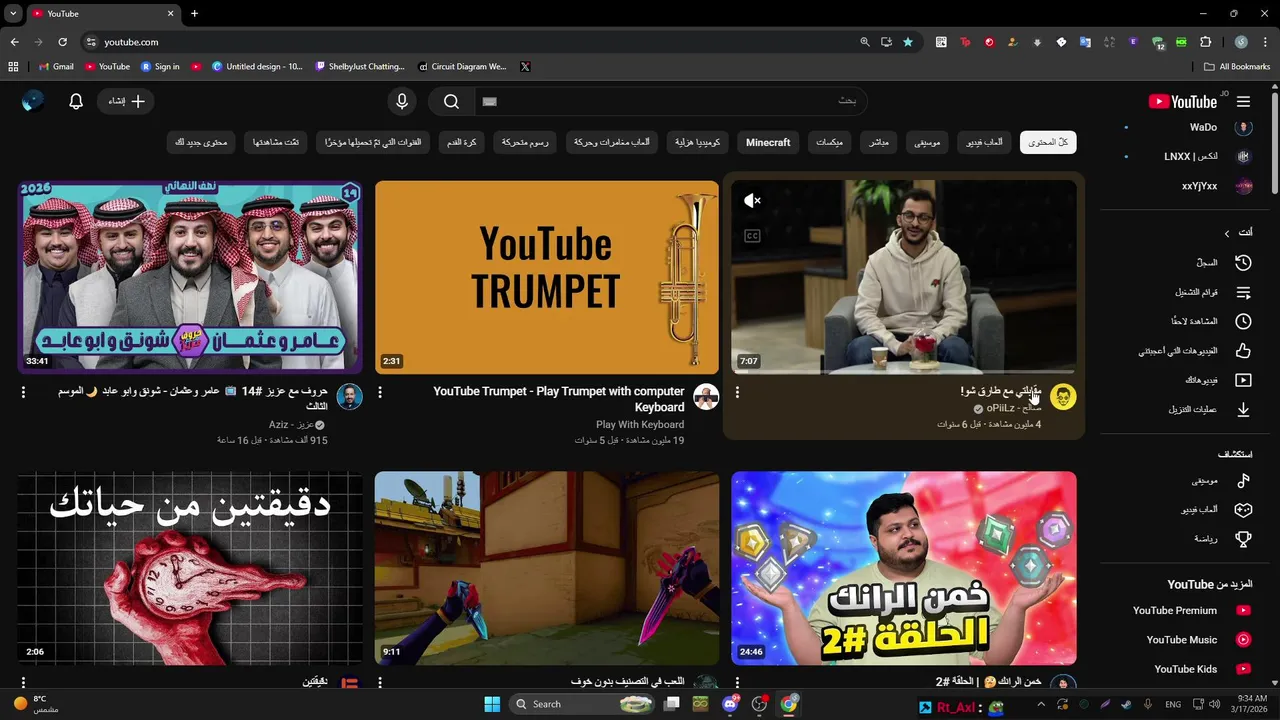Click the YouTube logo
The height and width of the screenshot is (720, 1280).
point(1183,101)
